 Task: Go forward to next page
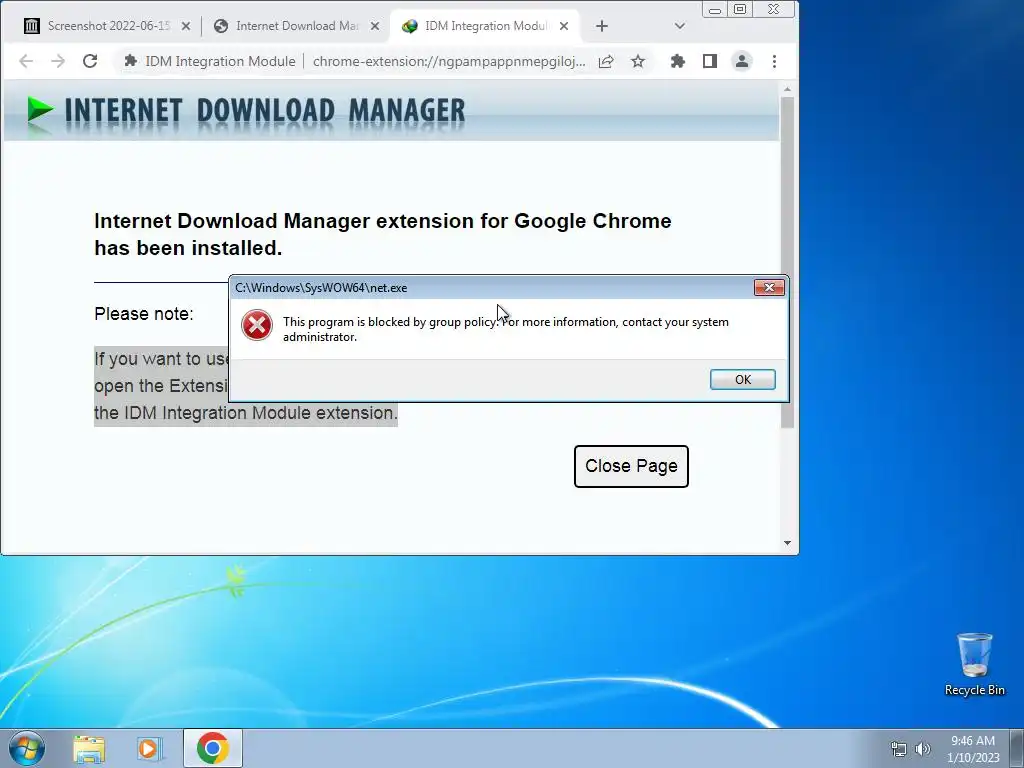(x=58, y=61)
